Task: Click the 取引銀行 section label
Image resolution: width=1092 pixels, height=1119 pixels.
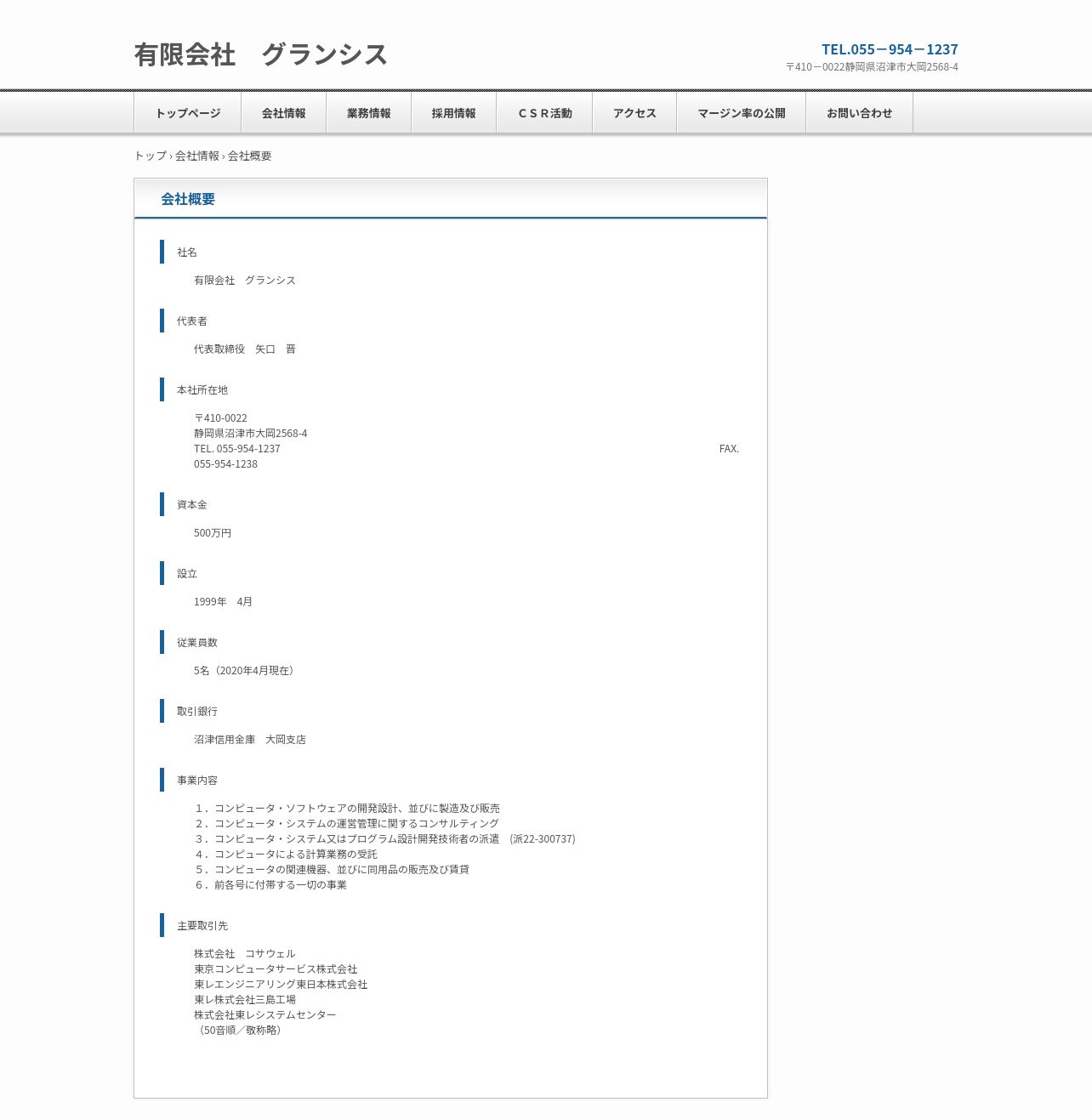Action: (197, 712)
